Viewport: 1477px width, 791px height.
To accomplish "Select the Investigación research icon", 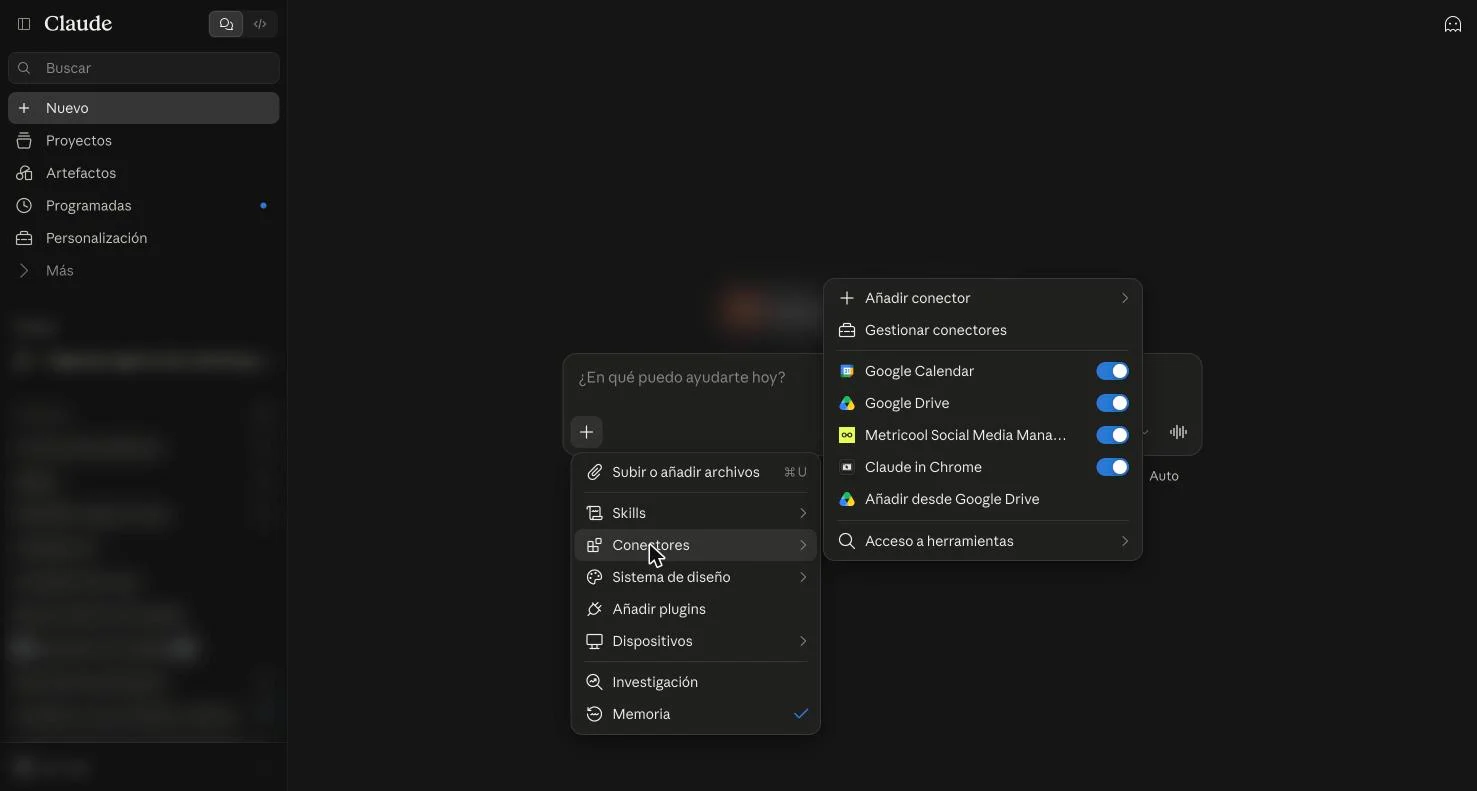I will click(594, 682).
